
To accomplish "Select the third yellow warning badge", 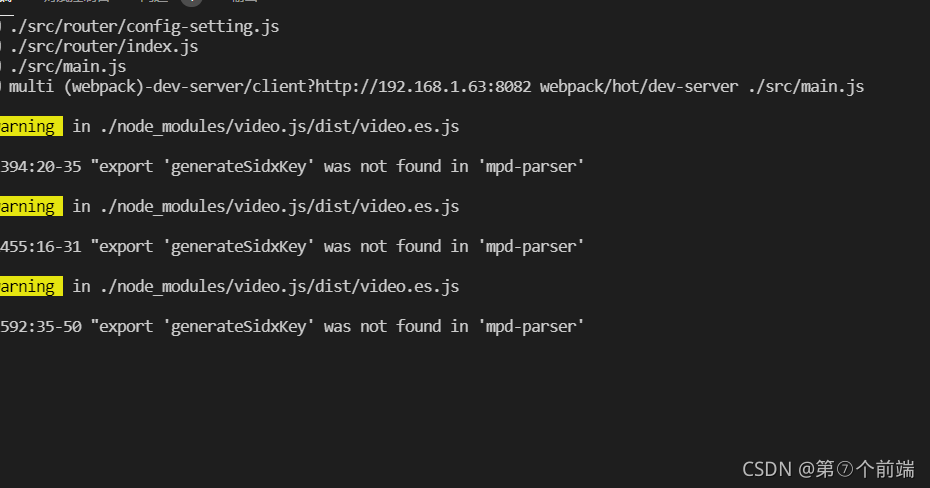I will 31,286.
